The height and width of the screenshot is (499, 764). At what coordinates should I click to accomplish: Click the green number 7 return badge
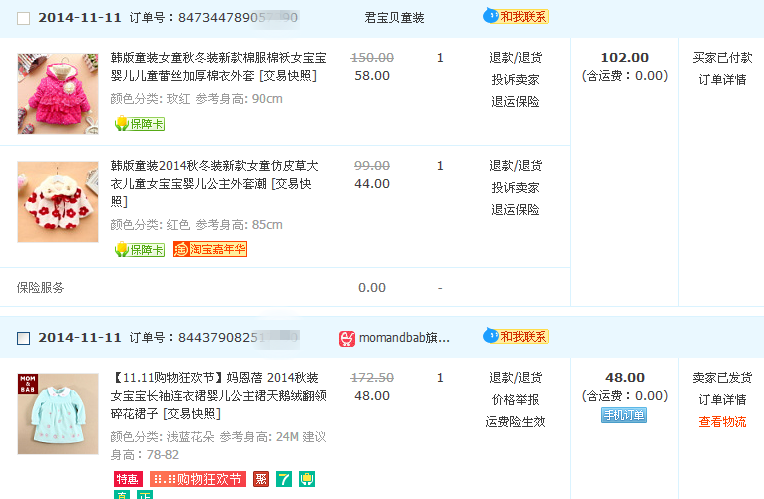click(284, 479)
